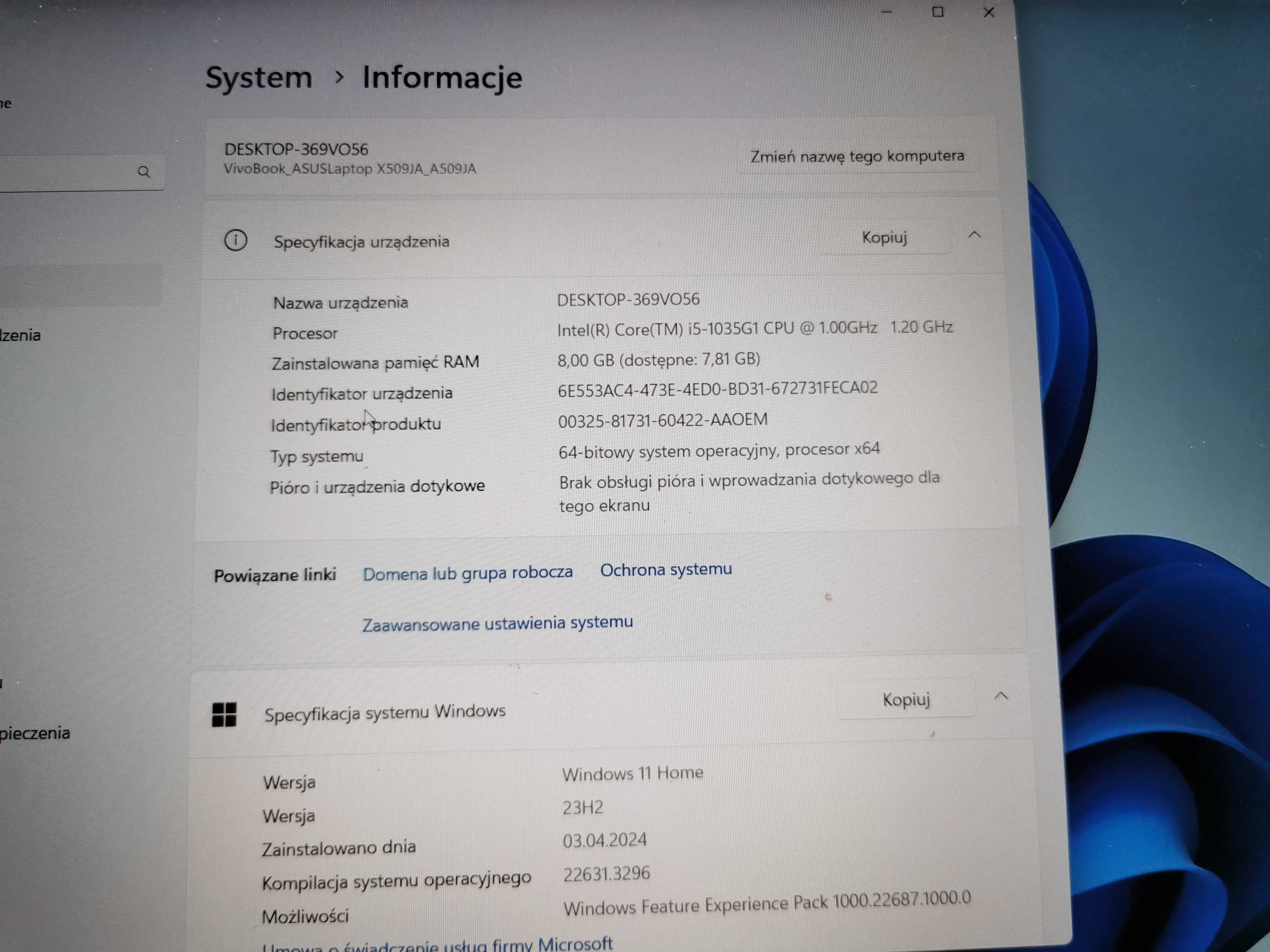Click Powiązane linki label
This screenshot has height=952, width=1270.
(x=275, y=575)
